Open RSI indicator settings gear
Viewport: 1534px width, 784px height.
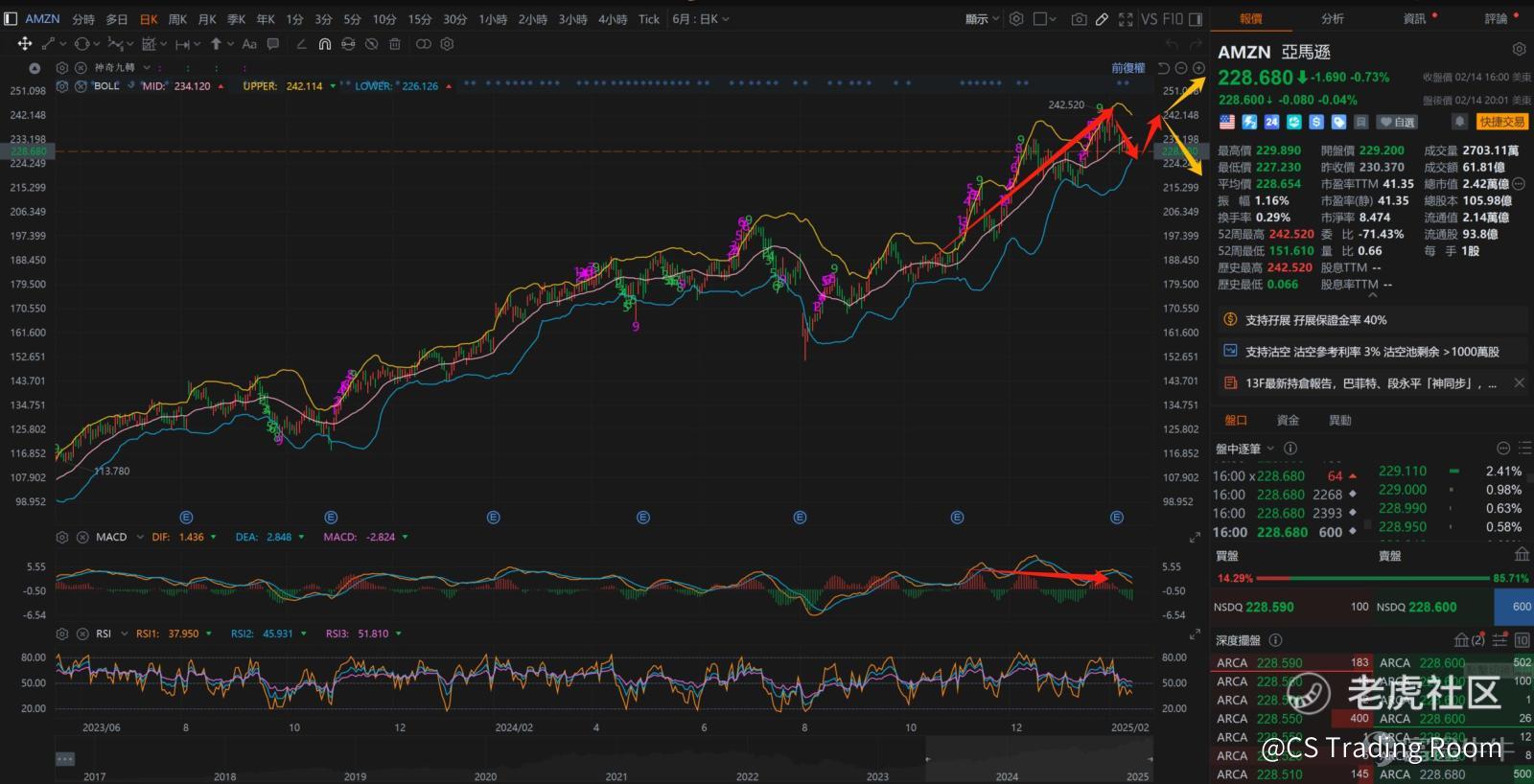[62, 634]
